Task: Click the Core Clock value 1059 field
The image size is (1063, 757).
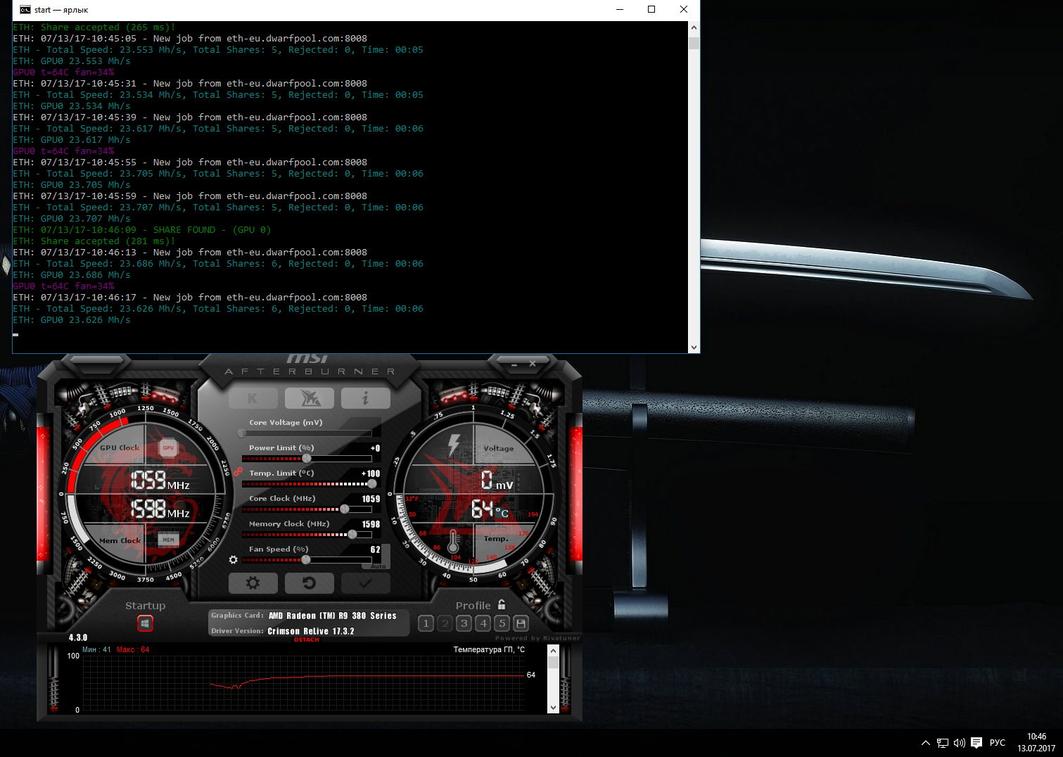Action: (x=371, y=499)
